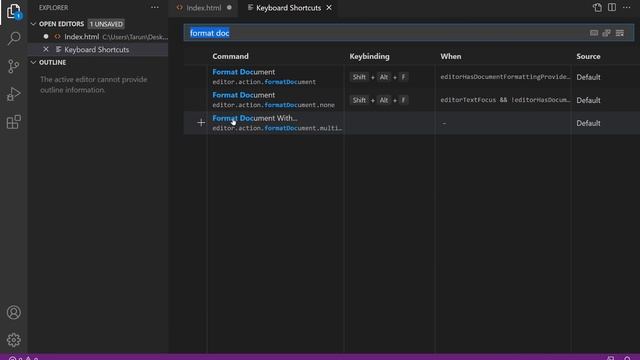Open Index.html from Open Editors list

click(x=98, y=37)
